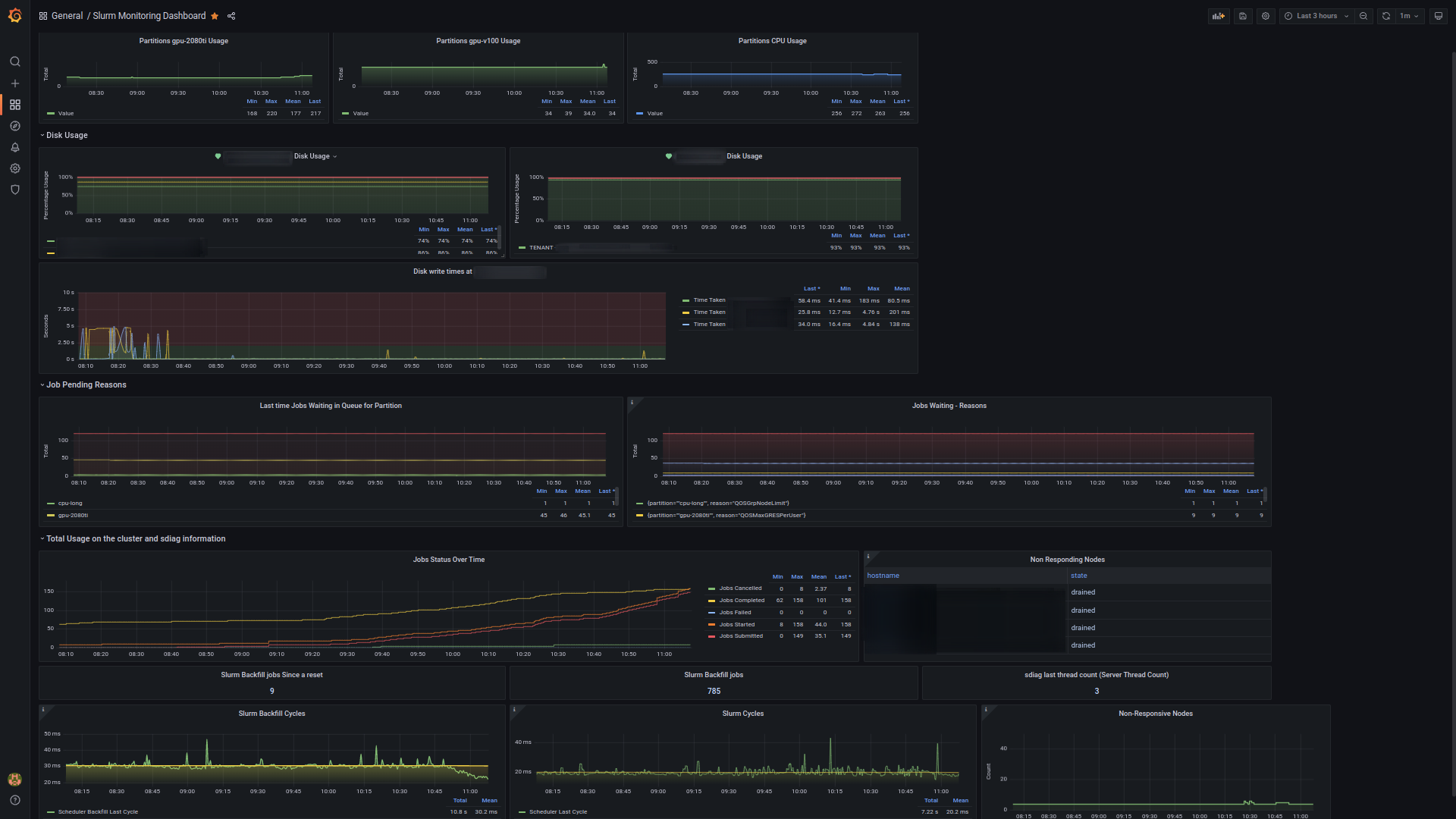Open Partitions gpu-v100 Usage panel title
Viewport: 1456px width, 819px height.
[x=478, y=41]
